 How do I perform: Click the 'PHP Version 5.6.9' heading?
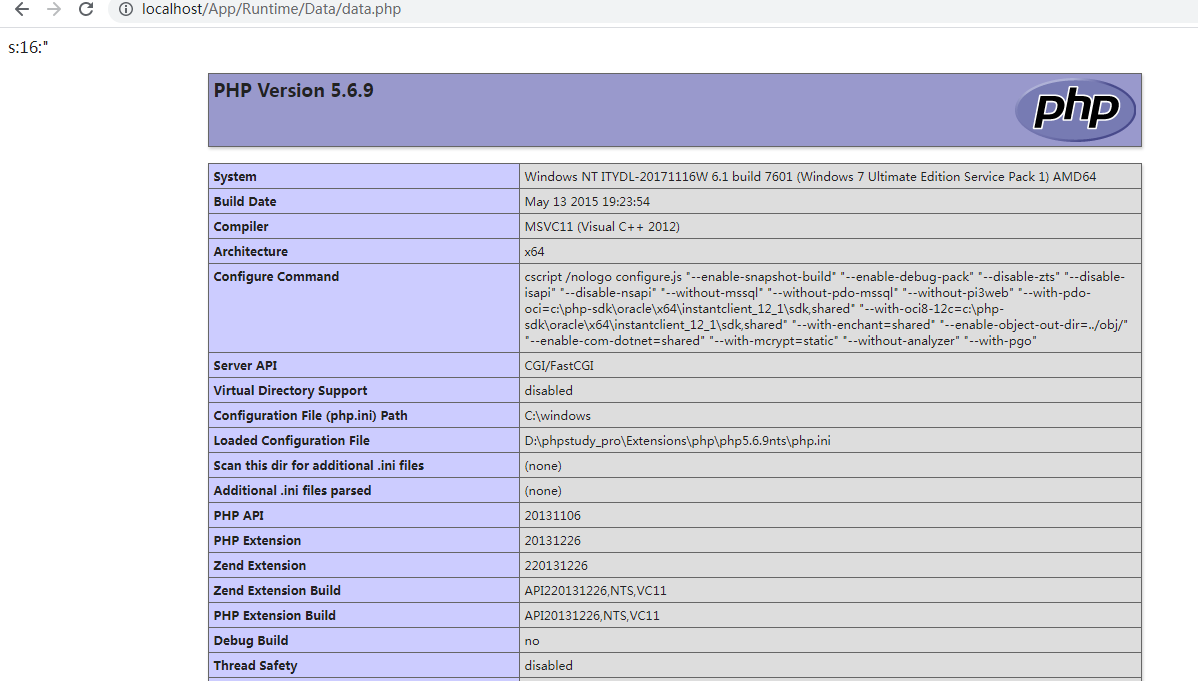tap(293, 90)
